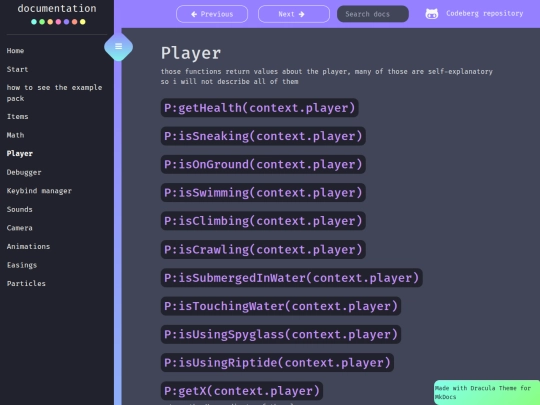Click the P:getHealth(context.player) code block

(260, 108)
